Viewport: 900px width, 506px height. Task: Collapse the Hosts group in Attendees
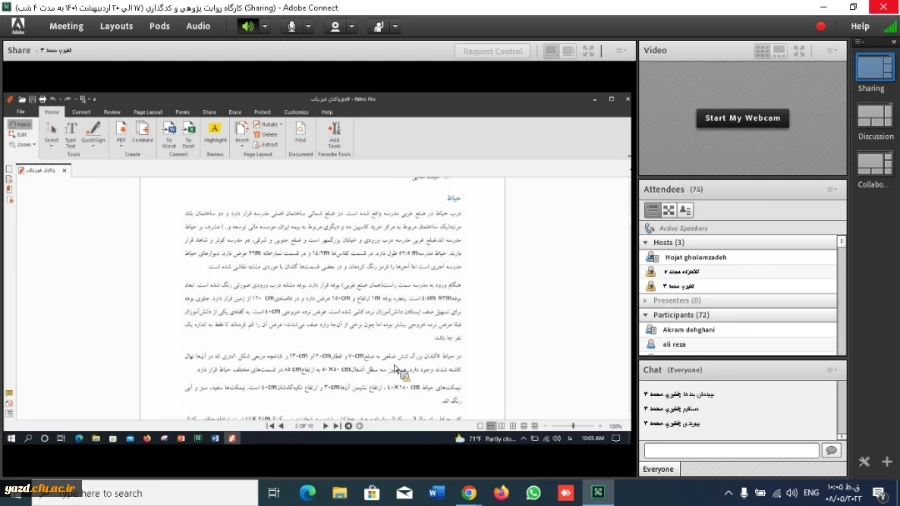pos(646,242)
